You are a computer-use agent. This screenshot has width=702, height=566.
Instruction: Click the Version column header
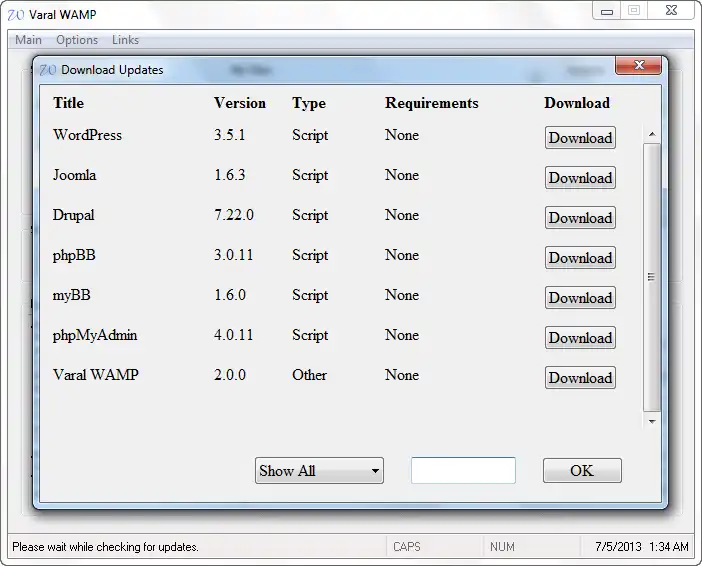tap(240, 103)
